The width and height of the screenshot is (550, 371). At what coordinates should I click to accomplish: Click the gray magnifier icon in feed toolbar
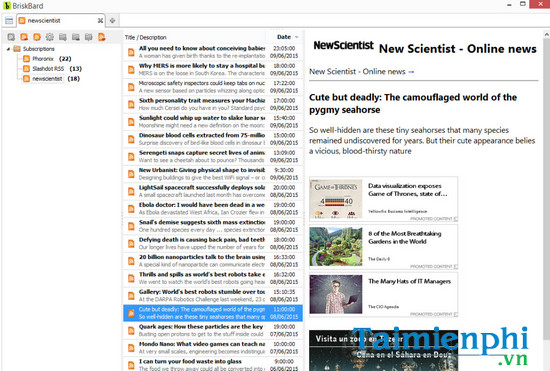pyautogui.click(x=11, y=37)
